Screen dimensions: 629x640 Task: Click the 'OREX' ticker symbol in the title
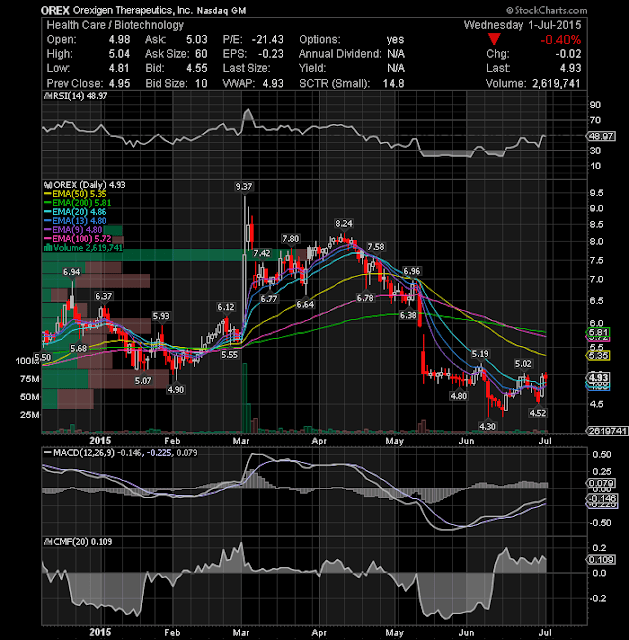pyautogui.click(x=55, y=10)
